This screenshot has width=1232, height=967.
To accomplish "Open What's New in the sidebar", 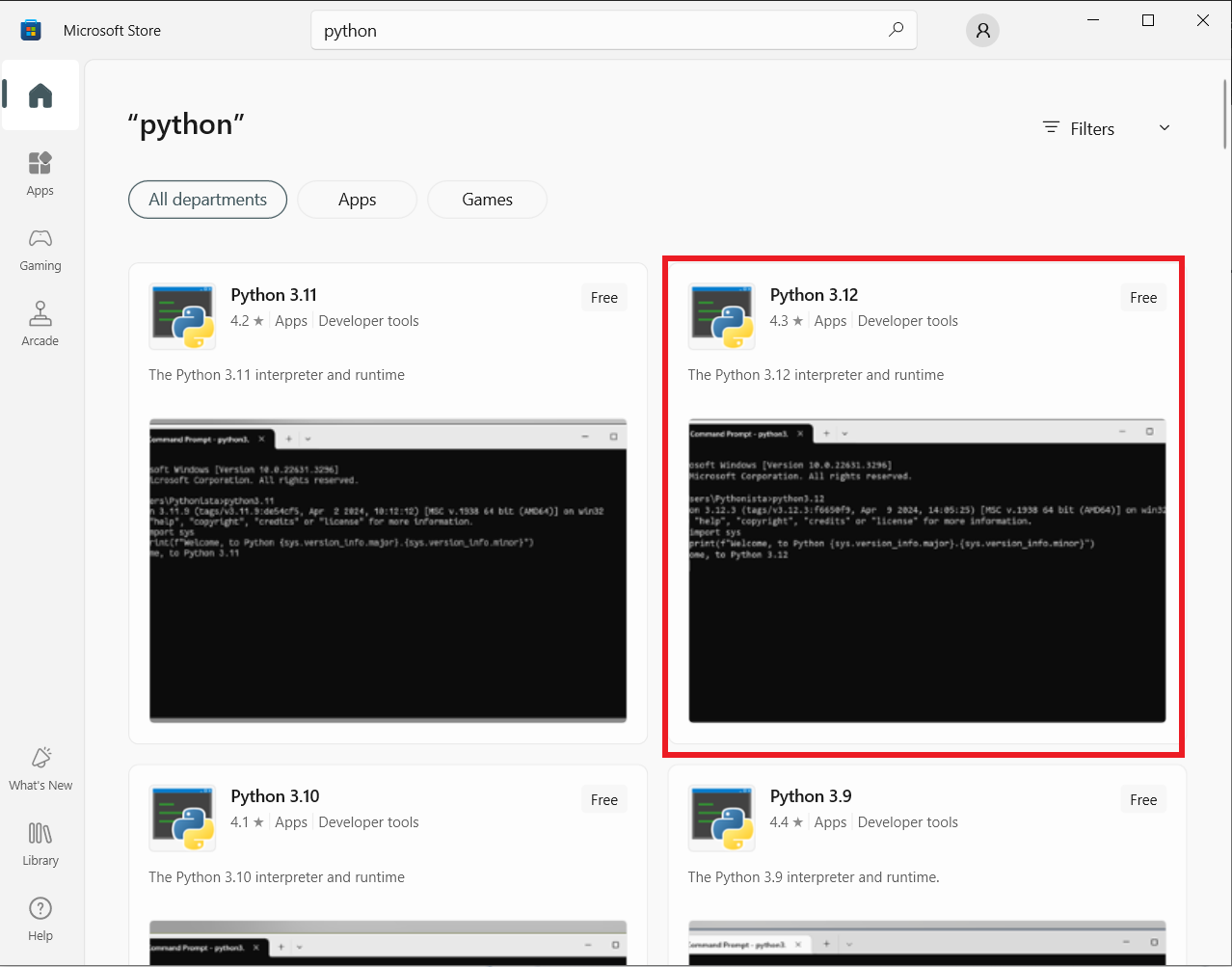I will pyautogui.click(x=40, y=767).
